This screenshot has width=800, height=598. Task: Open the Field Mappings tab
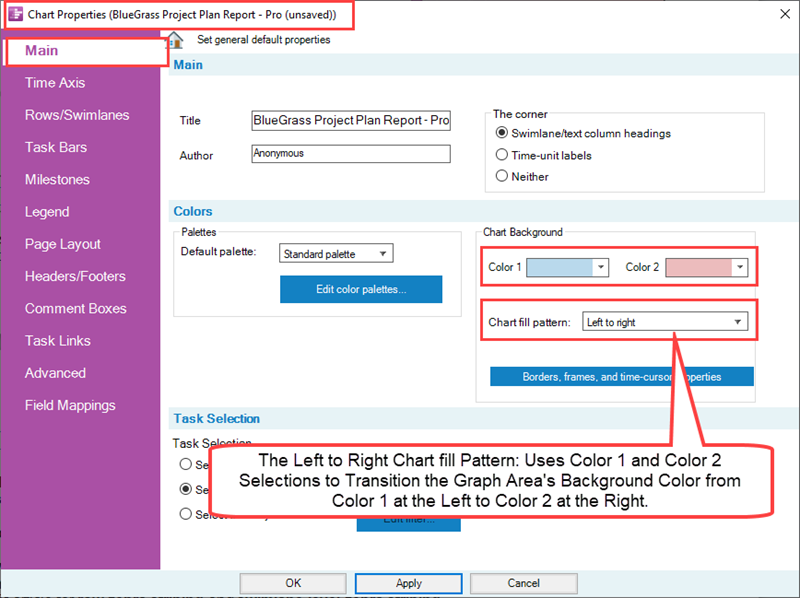[x=70, y=405]
